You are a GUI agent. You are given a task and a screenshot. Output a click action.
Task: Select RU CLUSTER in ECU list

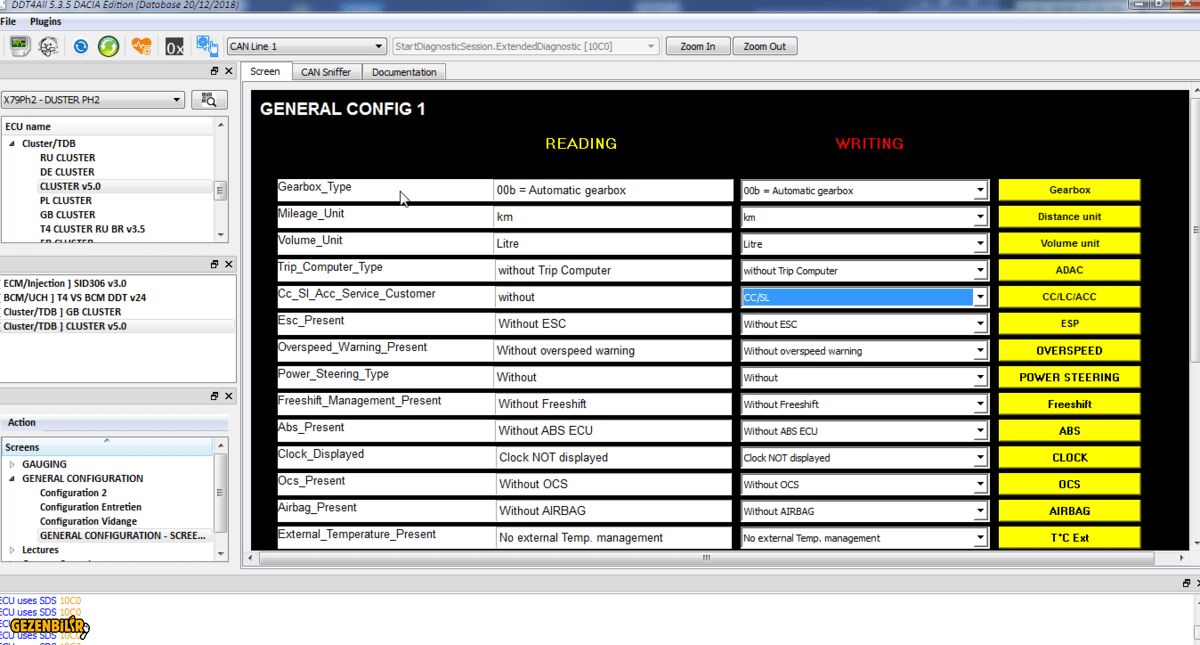(68, 158)
